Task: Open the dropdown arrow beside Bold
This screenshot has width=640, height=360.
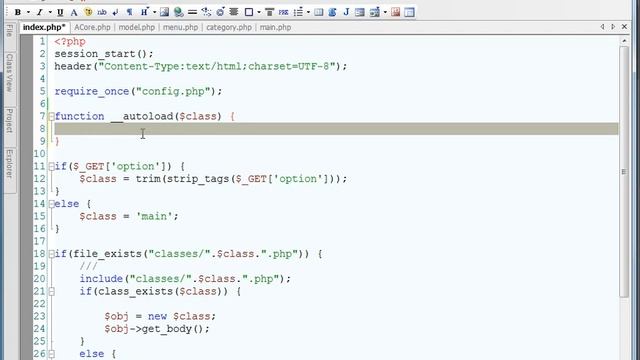Action: tap(28, 12)
